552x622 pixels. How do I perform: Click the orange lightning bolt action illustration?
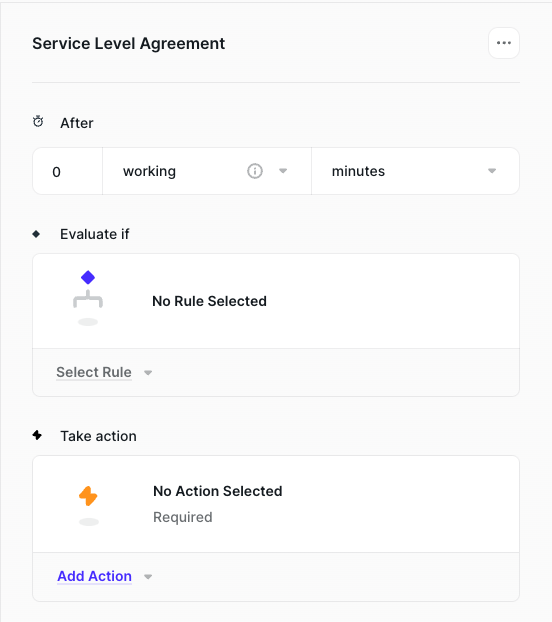(x=88, y=496)
